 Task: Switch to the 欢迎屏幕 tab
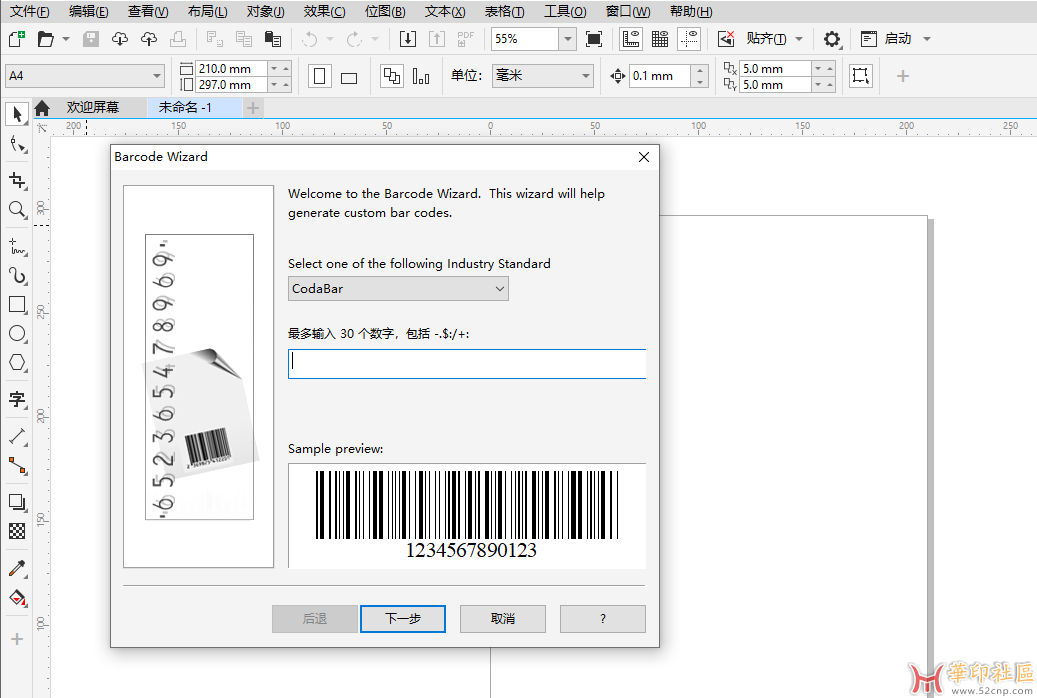93,107
